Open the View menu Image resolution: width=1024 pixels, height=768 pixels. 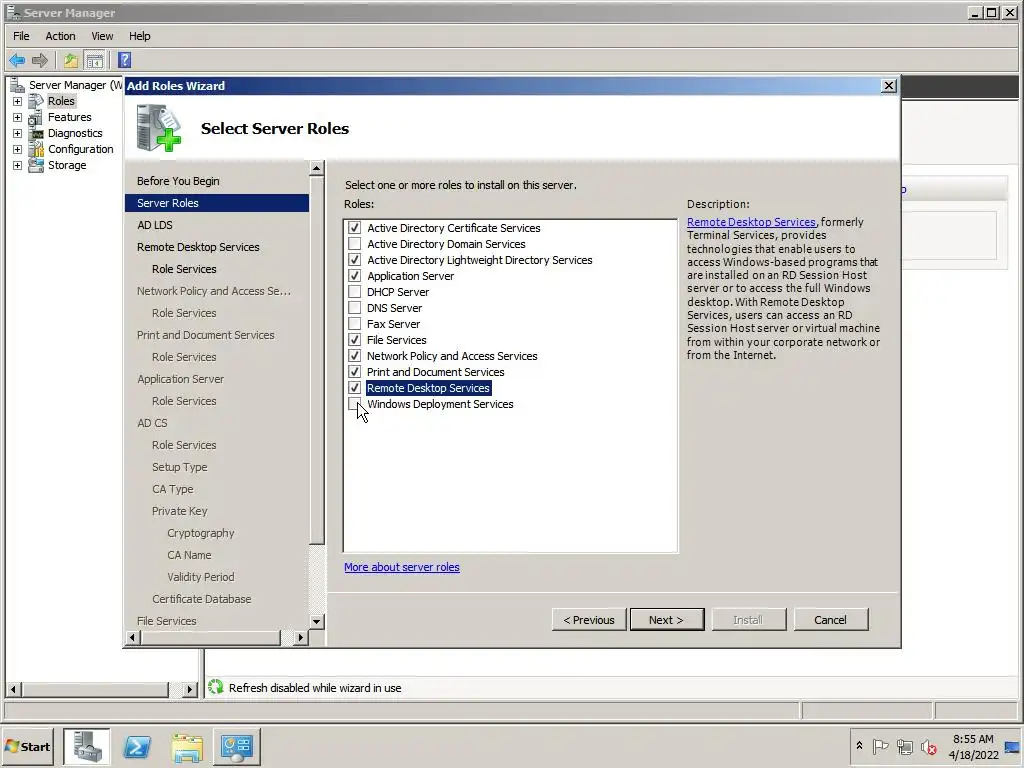(102, 36)
